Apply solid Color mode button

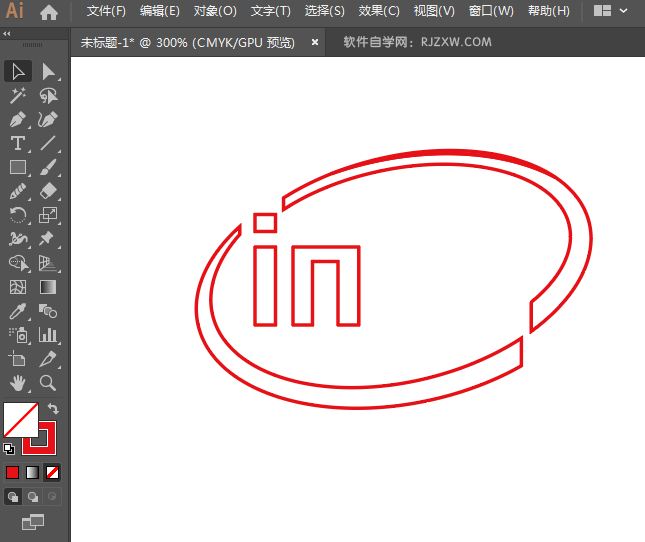click(x=12, y=473)
